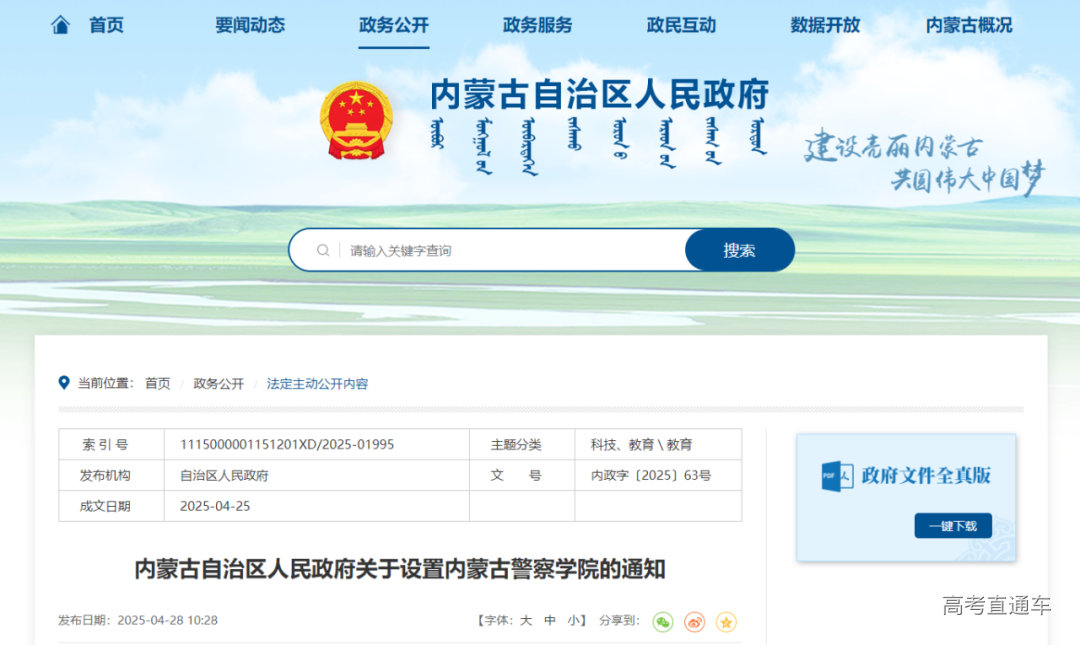Click the yellow star favorite icon
1080x645 pixels.
click(726, 622)
